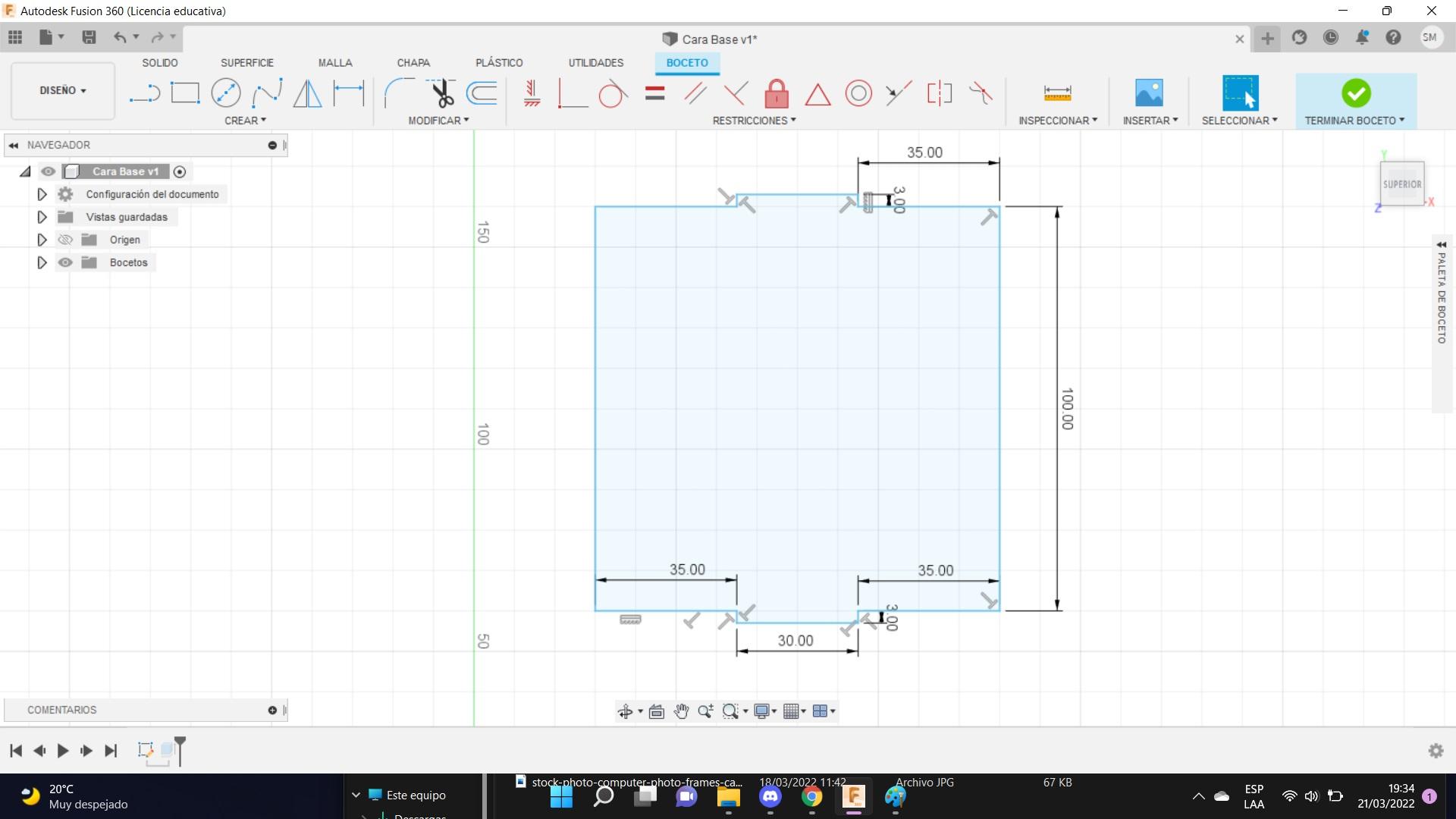Click the Measure ruler tool
This screenshot has height=819, width=1456.
[1057, 93]
